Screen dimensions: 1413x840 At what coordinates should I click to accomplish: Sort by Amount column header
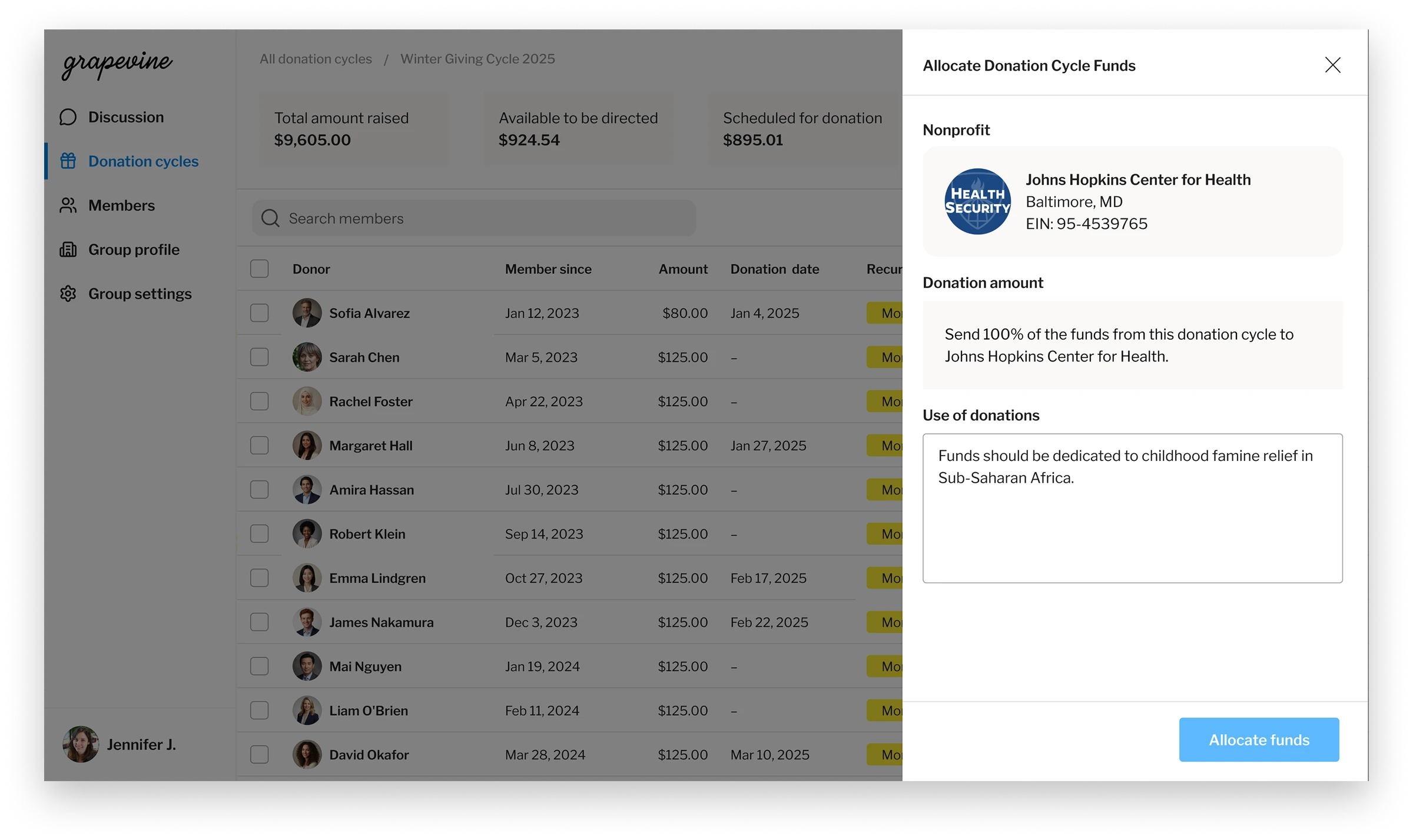[683, 269]
